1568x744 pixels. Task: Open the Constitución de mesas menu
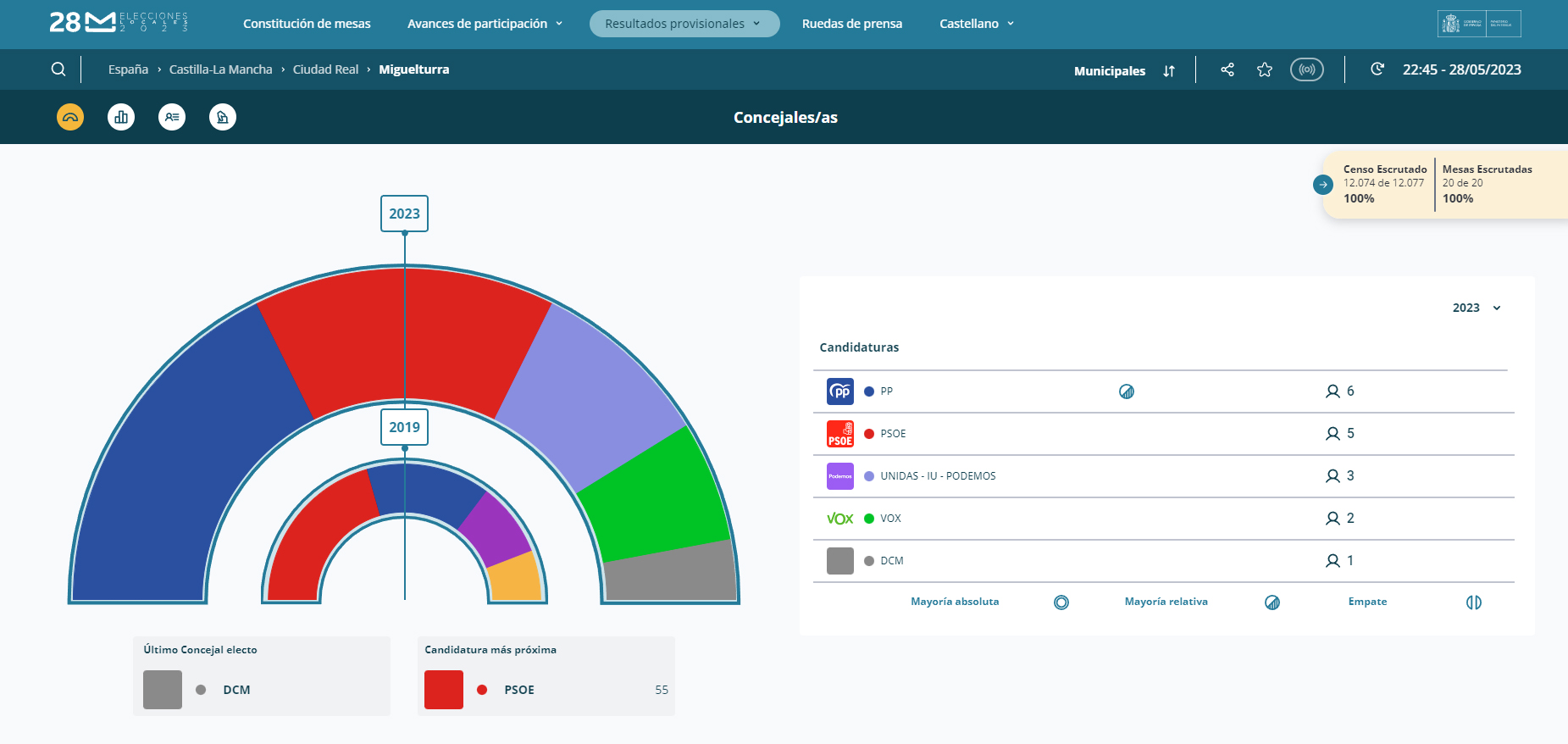point(307,24)
